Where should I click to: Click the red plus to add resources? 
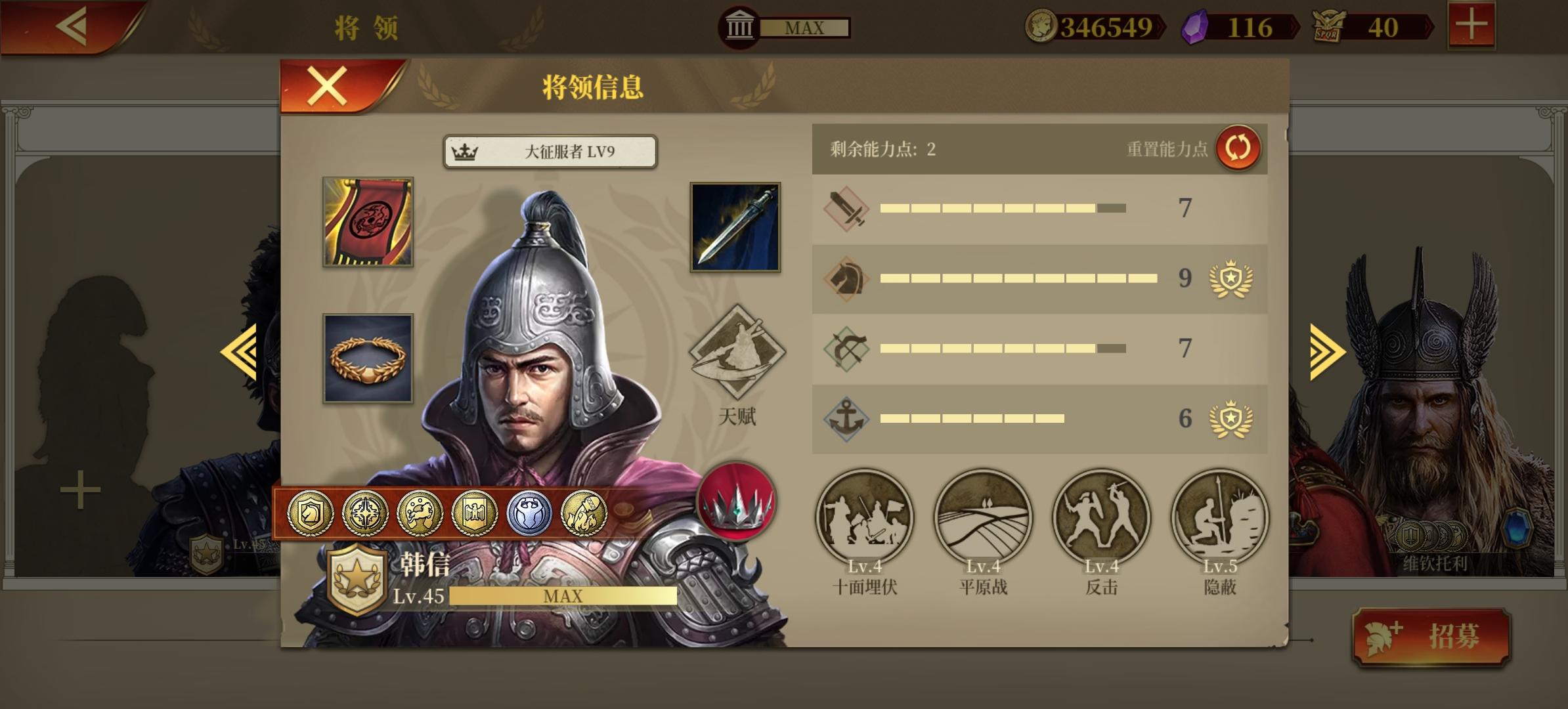[1471, 26]
